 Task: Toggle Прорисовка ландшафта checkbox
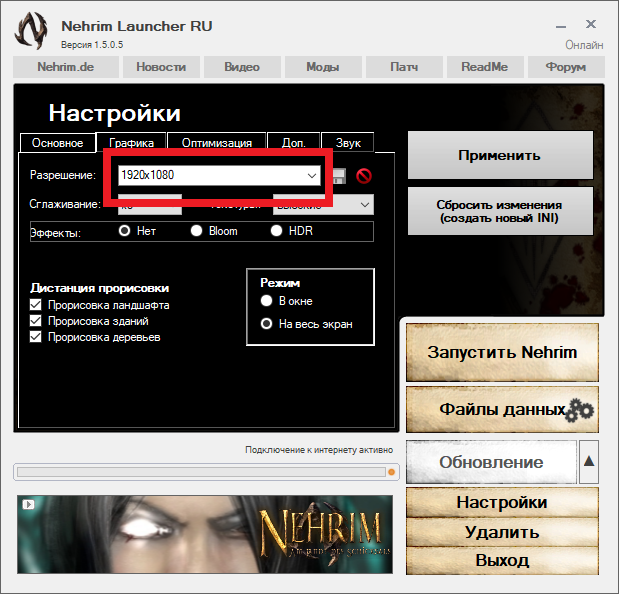[37, 305]
